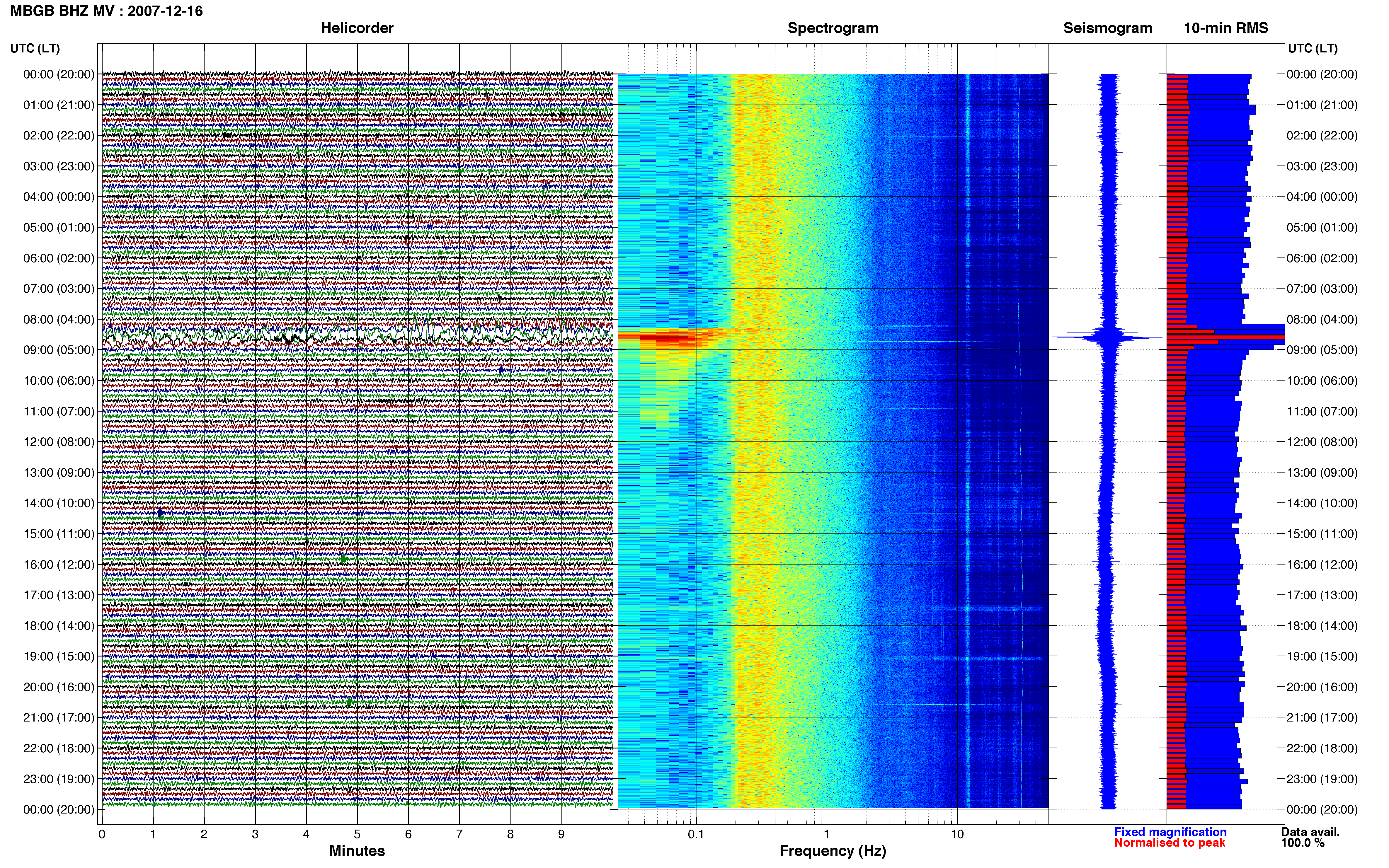Screen dimensions: 1389x868
Task: Click the '10-min RMS' panel heading
Action: [x=1226, y=28]
